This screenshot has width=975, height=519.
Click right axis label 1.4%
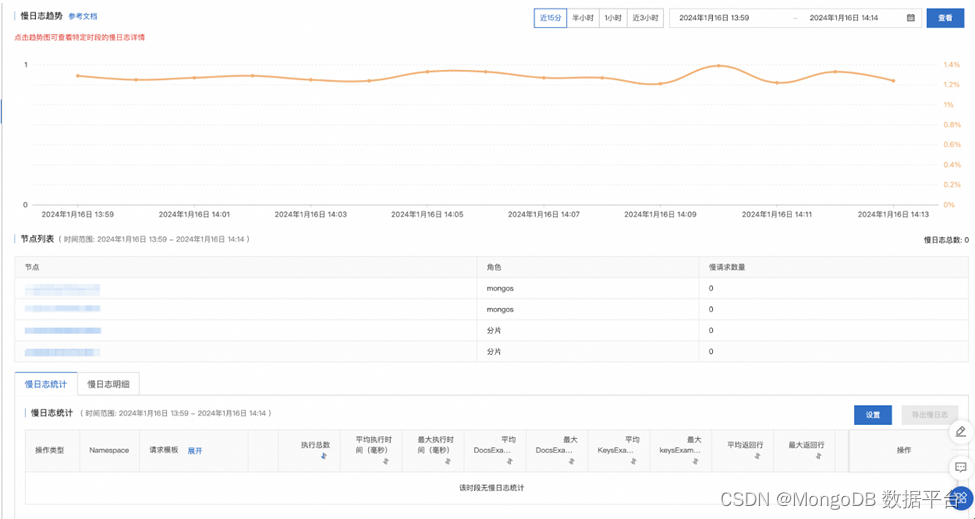tap(951, 65)
